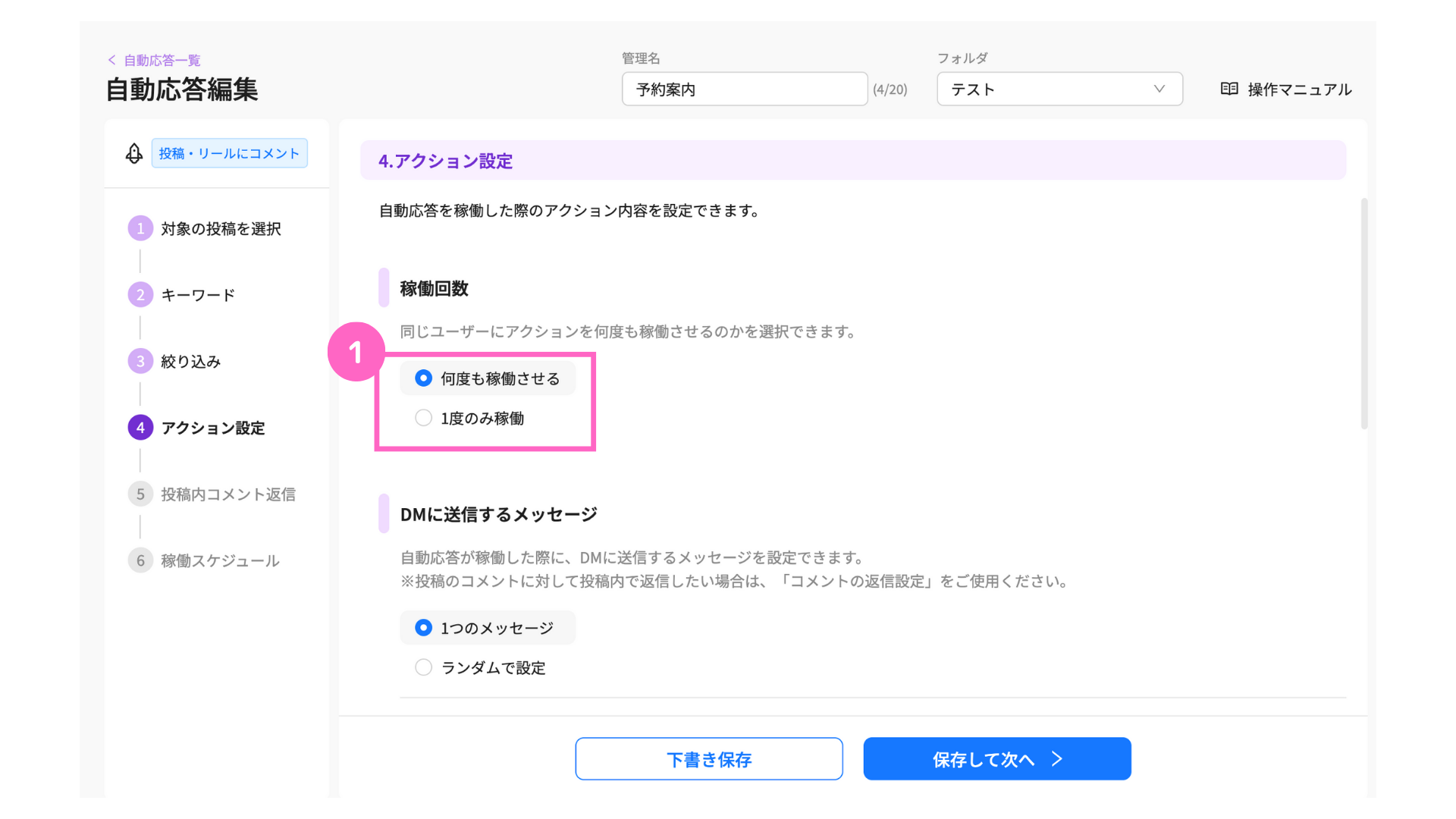1456x819 pixels.
Task: Select step 1 circle 対象の投稿を選択
Action: click(x=140, y=228)
